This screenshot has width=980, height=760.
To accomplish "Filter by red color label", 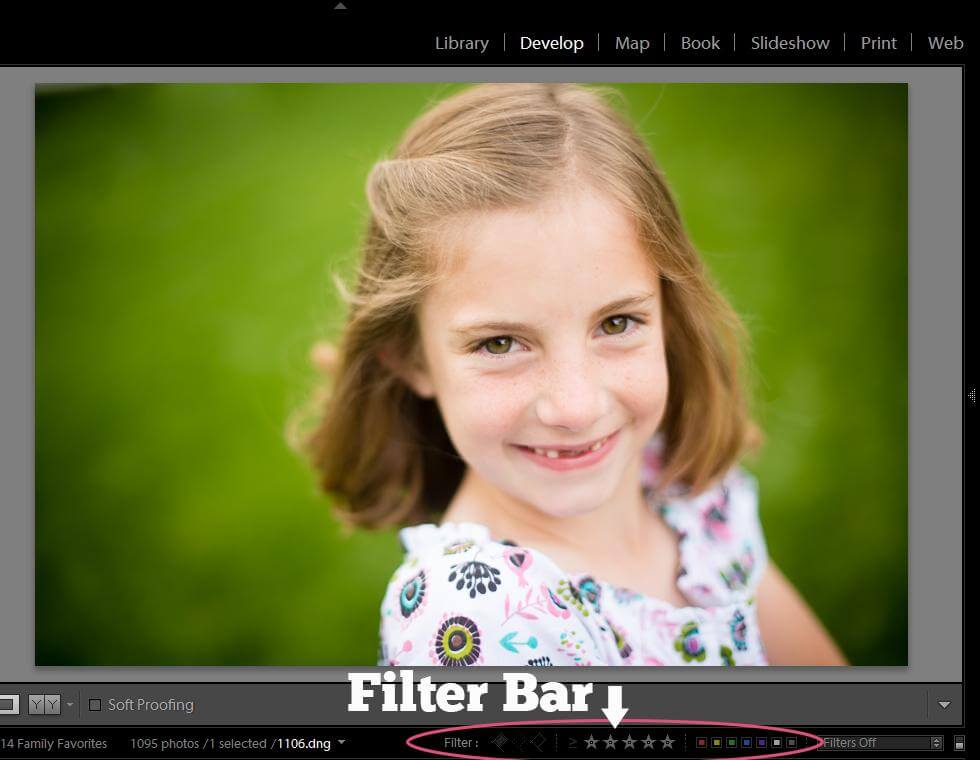I will tap(702, 742).
